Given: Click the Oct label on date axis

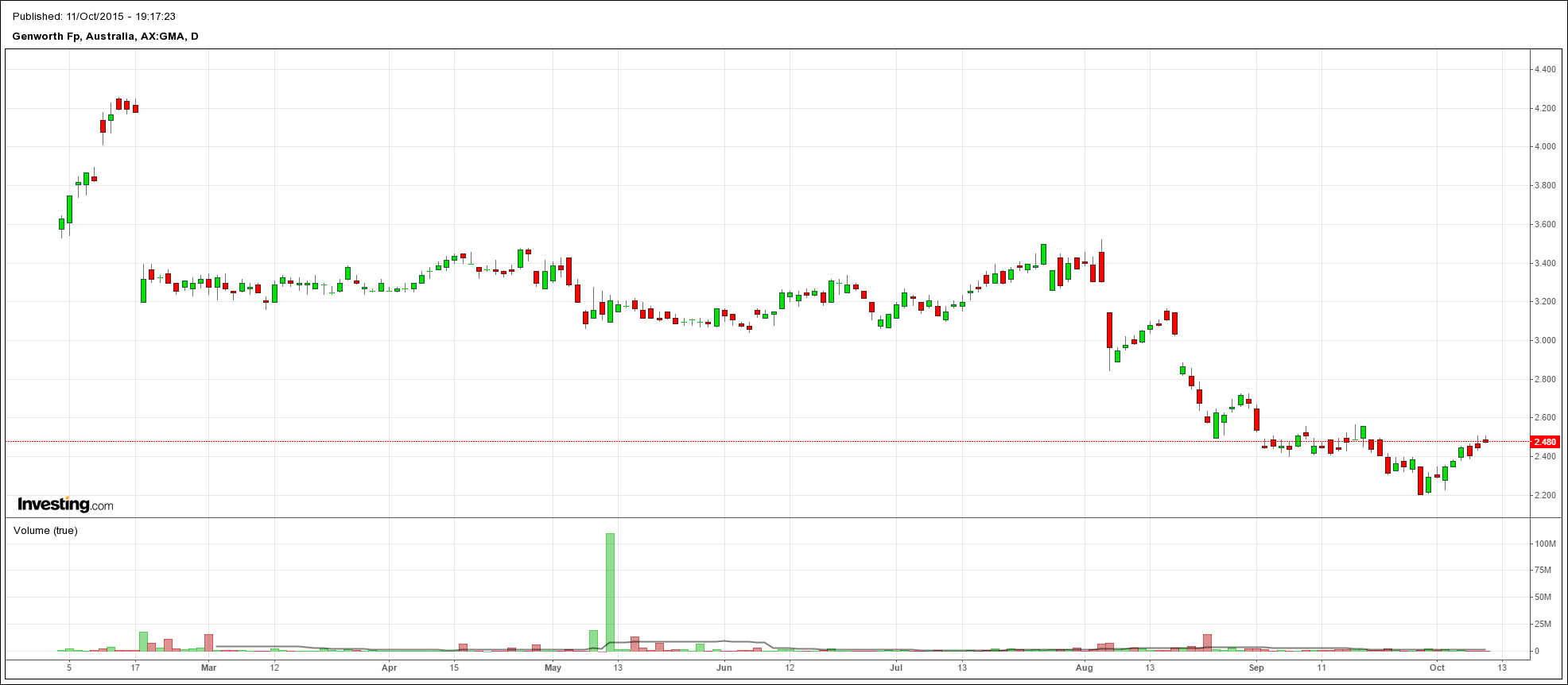Looking at the screenshot, I should (1436, 668).
